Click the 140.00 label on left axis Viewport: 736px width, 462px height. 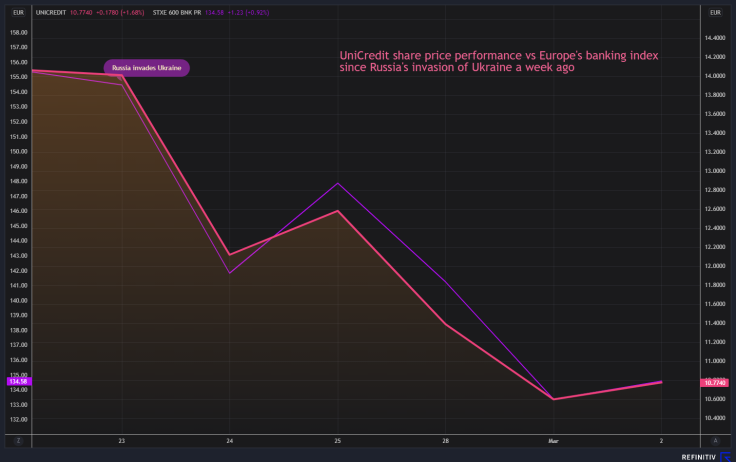pos(19,300)
